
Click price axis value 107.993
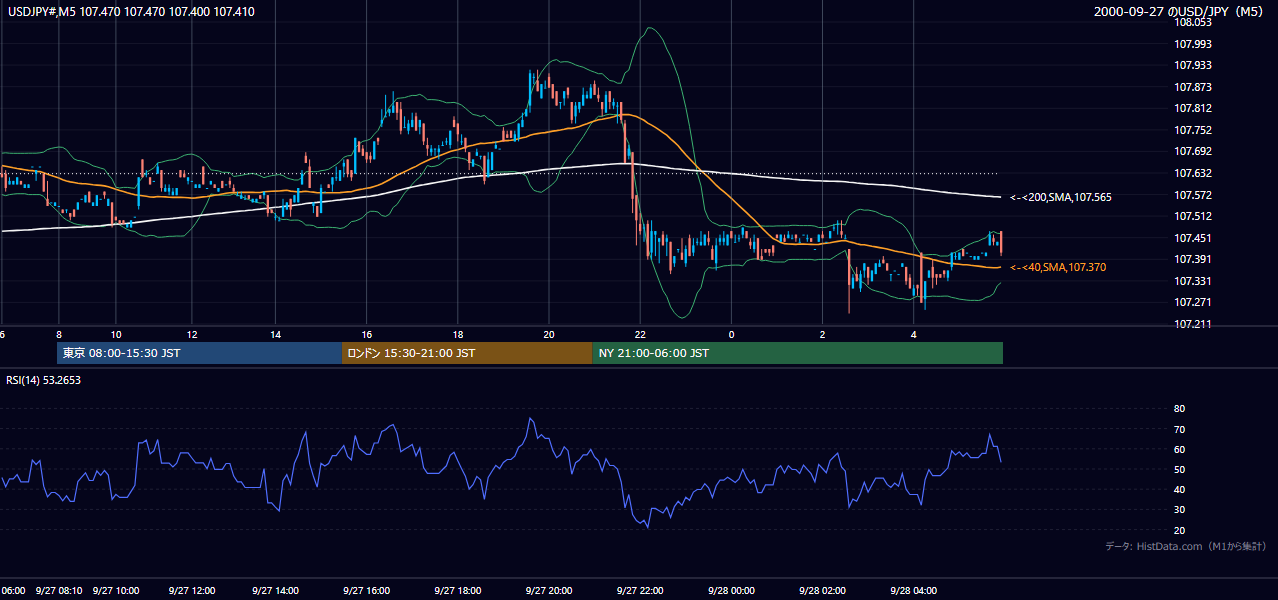tap(1193, 44)
